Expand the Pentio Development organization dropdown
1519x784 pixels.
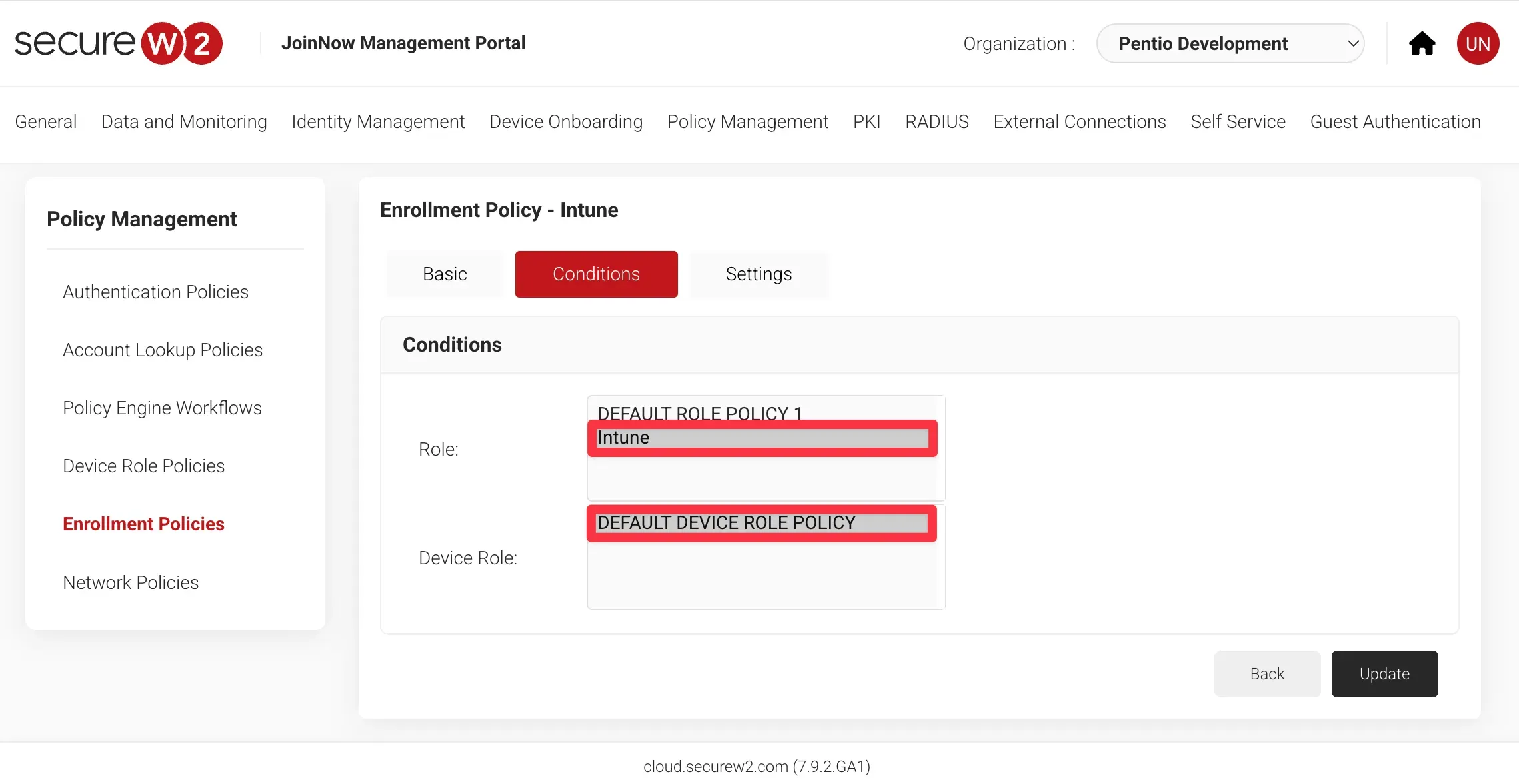click(x=1230, y=44)
